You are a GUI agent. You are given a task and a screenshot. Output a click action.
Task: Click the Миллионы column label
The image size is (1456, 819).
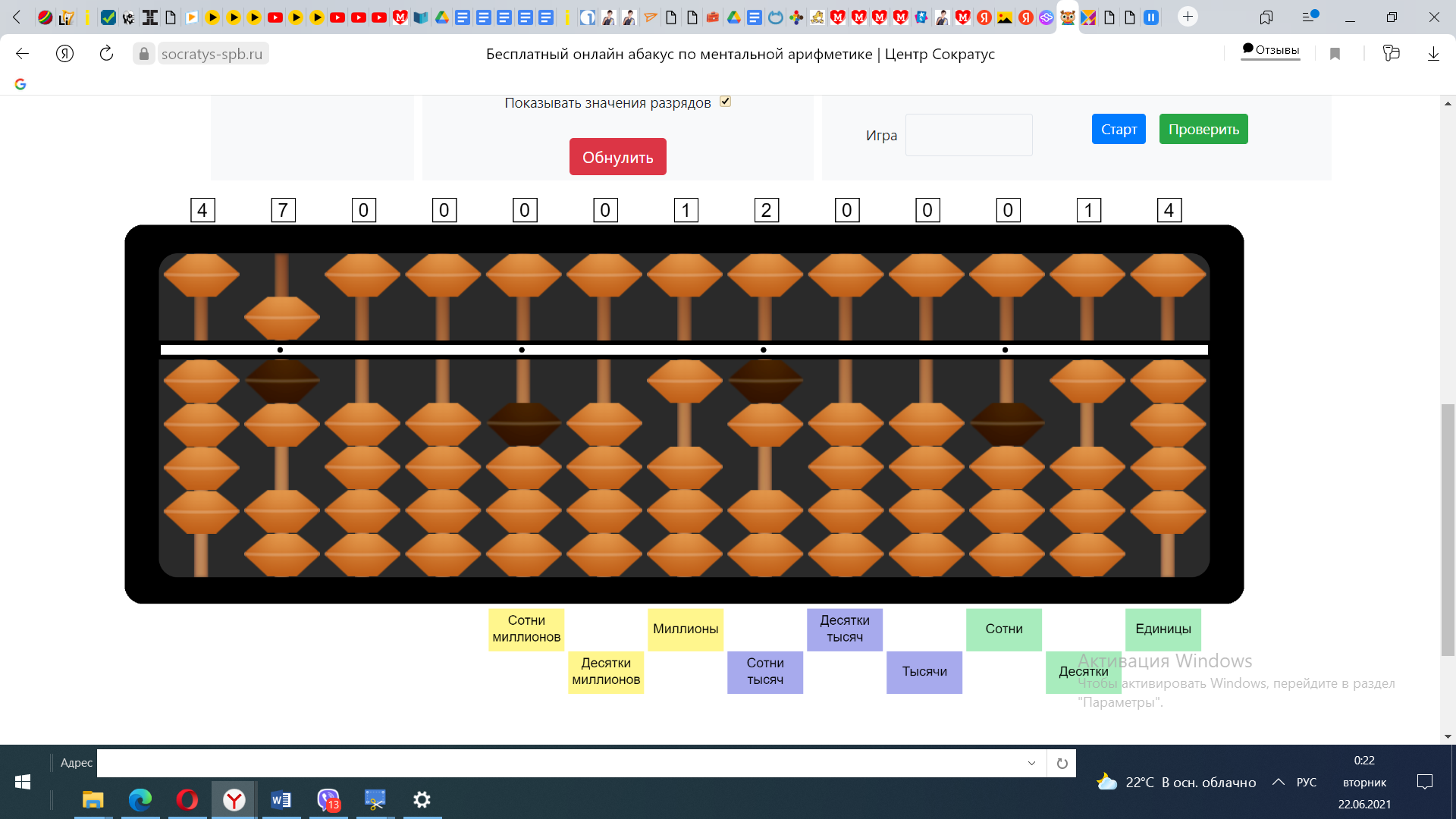686,629
